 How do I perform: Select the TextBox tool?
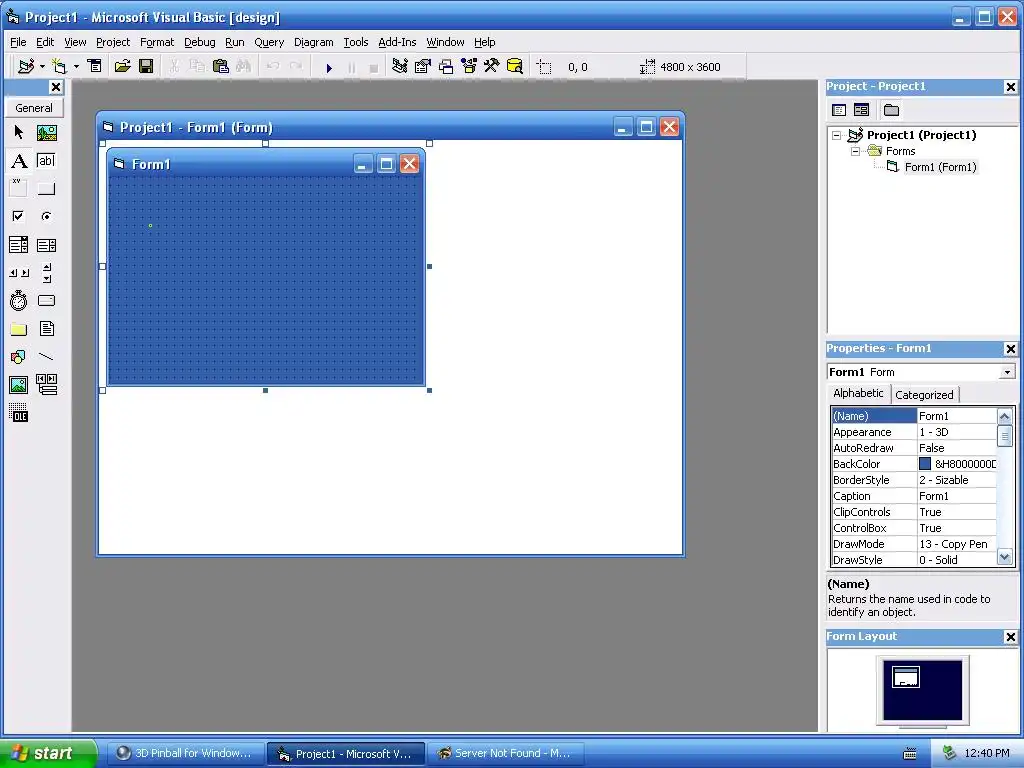[x=46, y=161]
